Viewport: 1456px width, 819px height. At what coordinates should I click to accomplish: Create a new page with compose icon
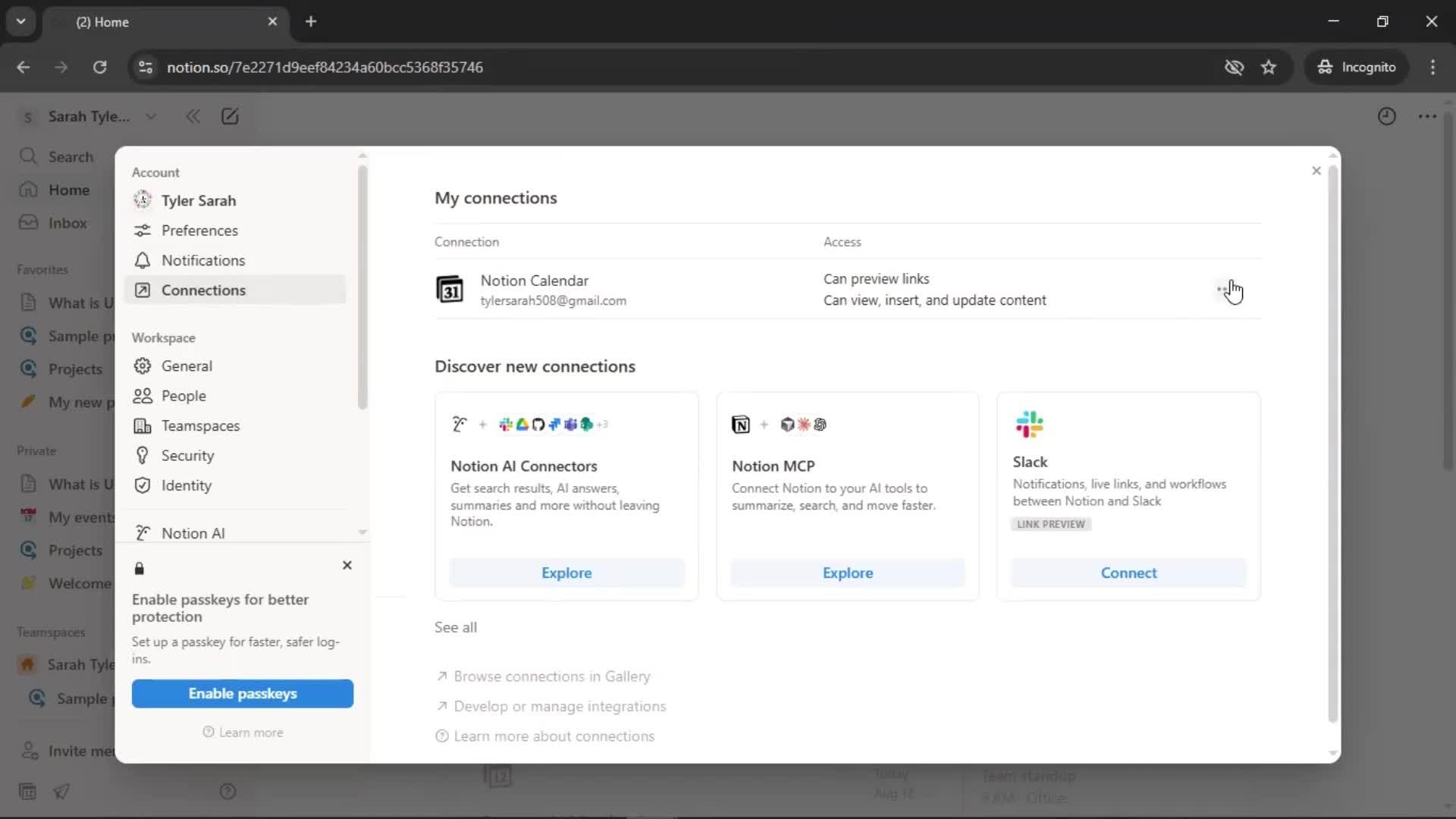point(230,117)
